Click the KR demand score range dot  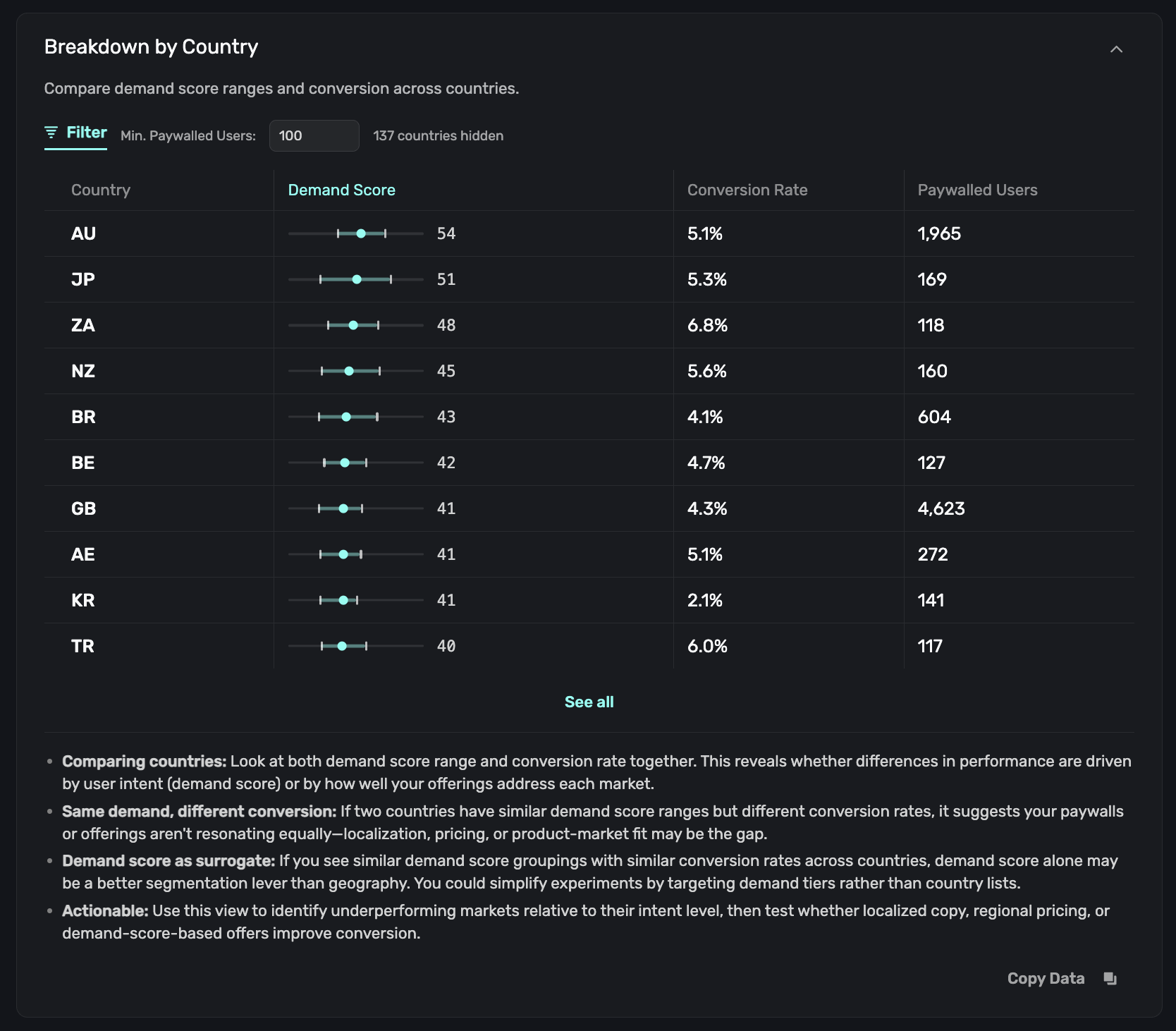(343, 600)
